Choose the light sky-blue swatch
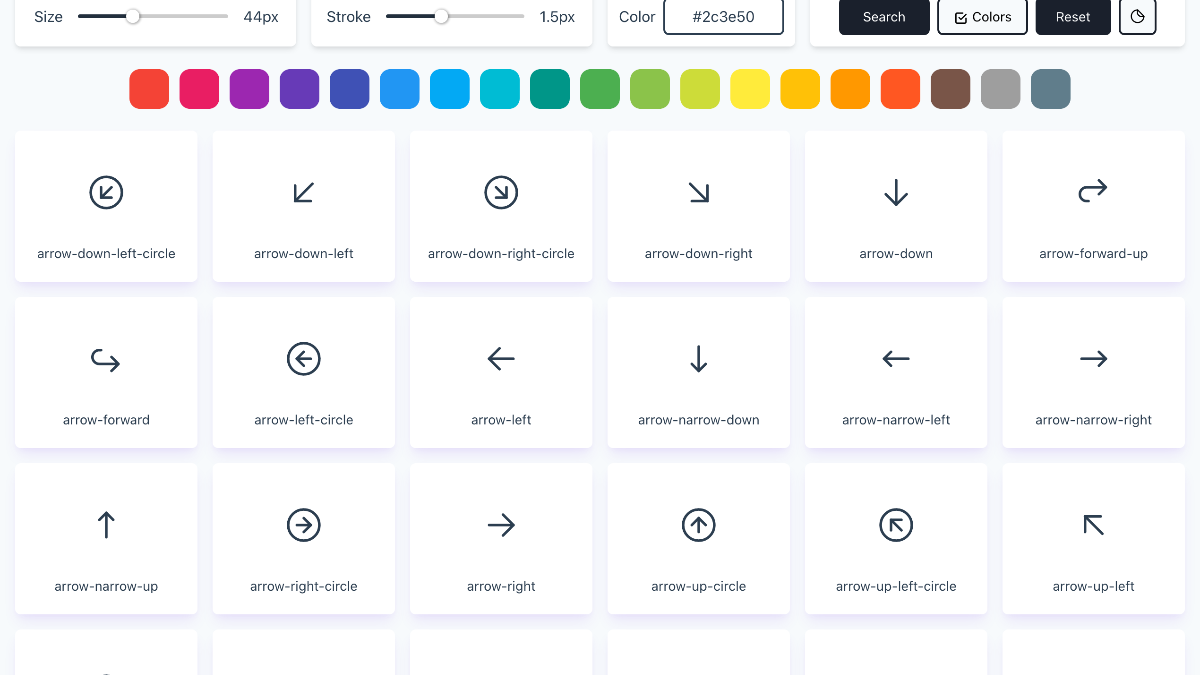The image size is (1200, 675). click(450, 89)
